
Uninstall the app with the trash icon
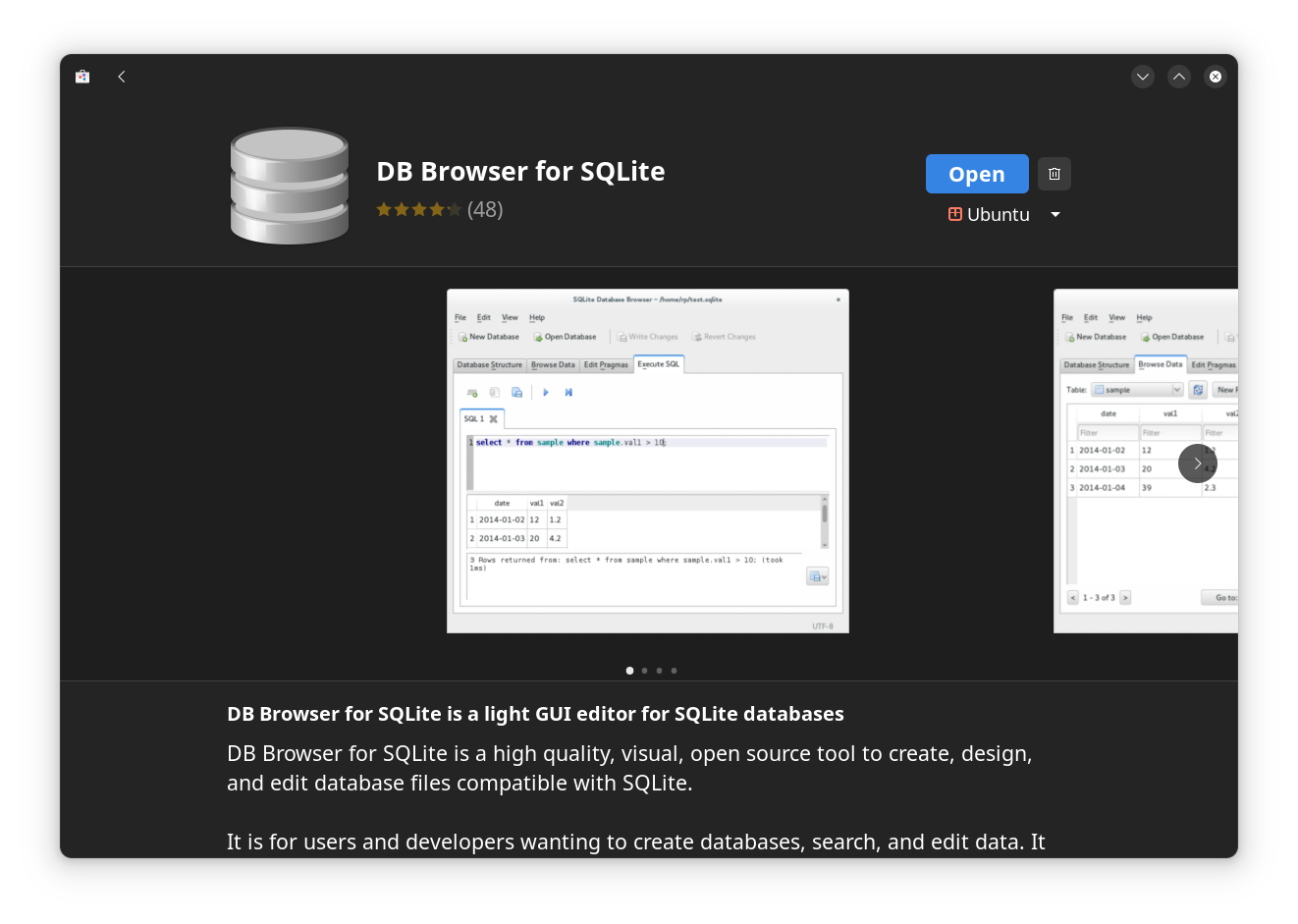(x=1055, y=174)
